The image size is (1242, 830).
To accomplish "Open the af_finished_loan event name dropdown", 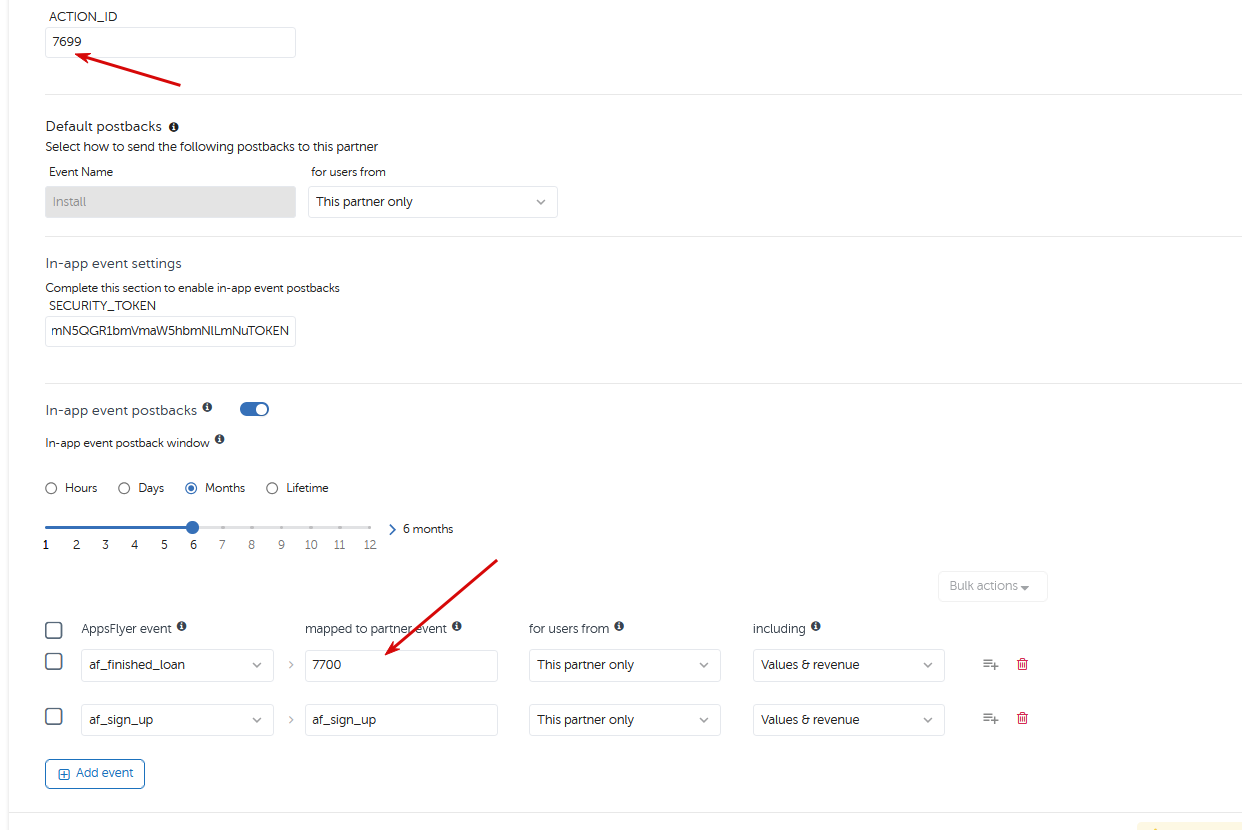I will pyautogui.click(x=177, y=665).
